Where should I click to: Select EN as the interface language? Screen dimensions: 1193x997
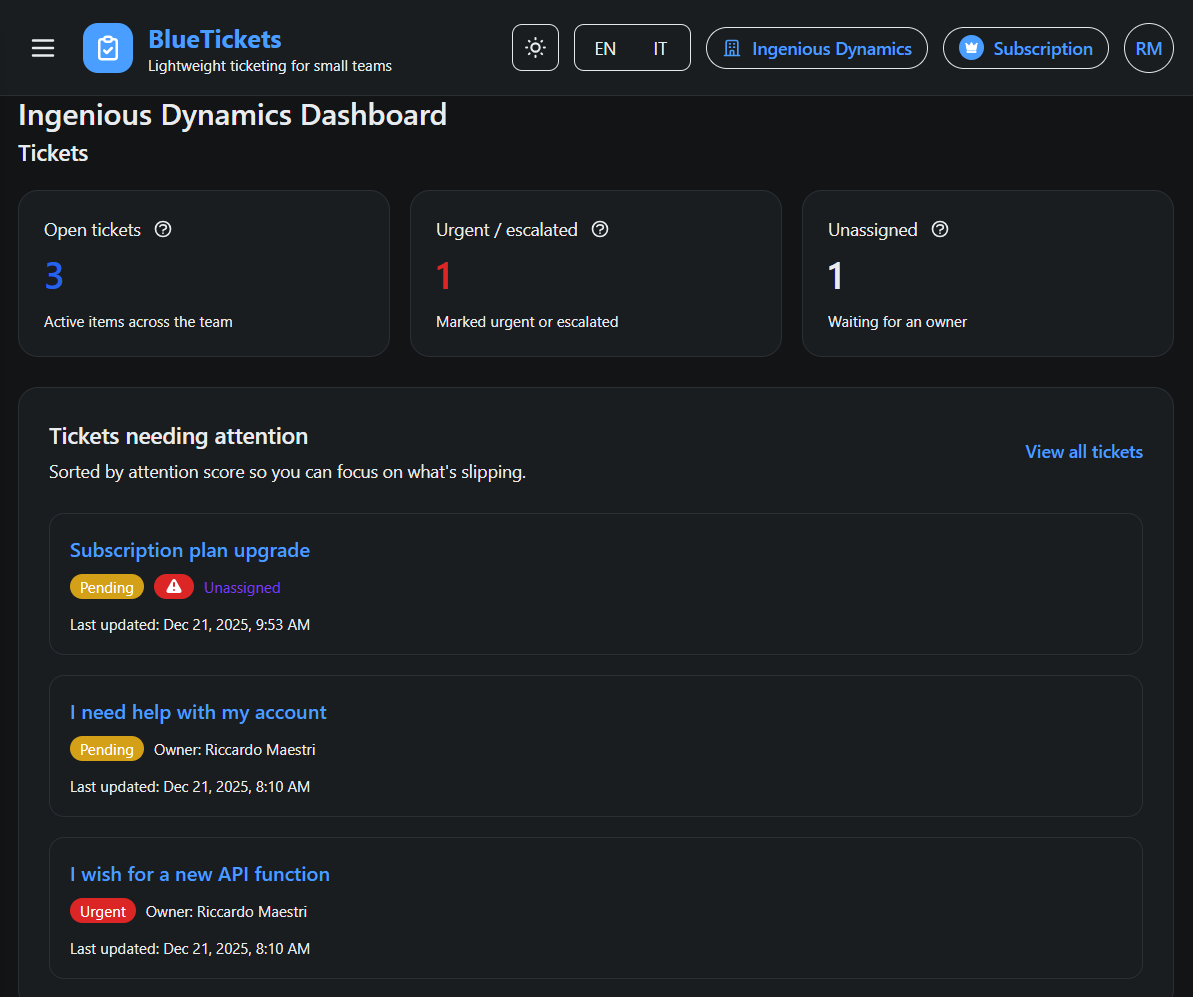coord(605,47)
